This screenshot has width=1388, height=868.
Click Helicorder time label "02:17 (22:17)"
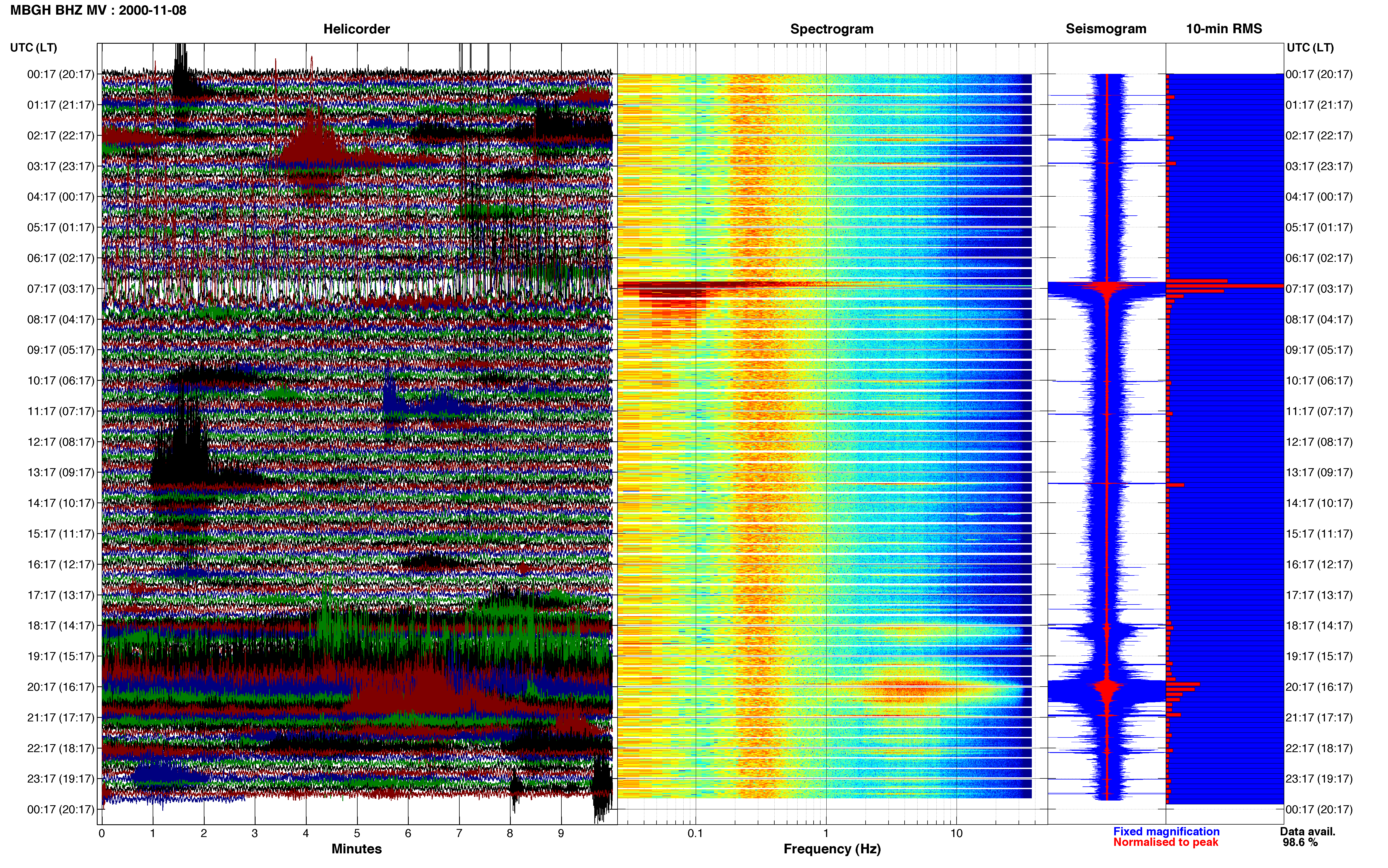coord(60,135)
